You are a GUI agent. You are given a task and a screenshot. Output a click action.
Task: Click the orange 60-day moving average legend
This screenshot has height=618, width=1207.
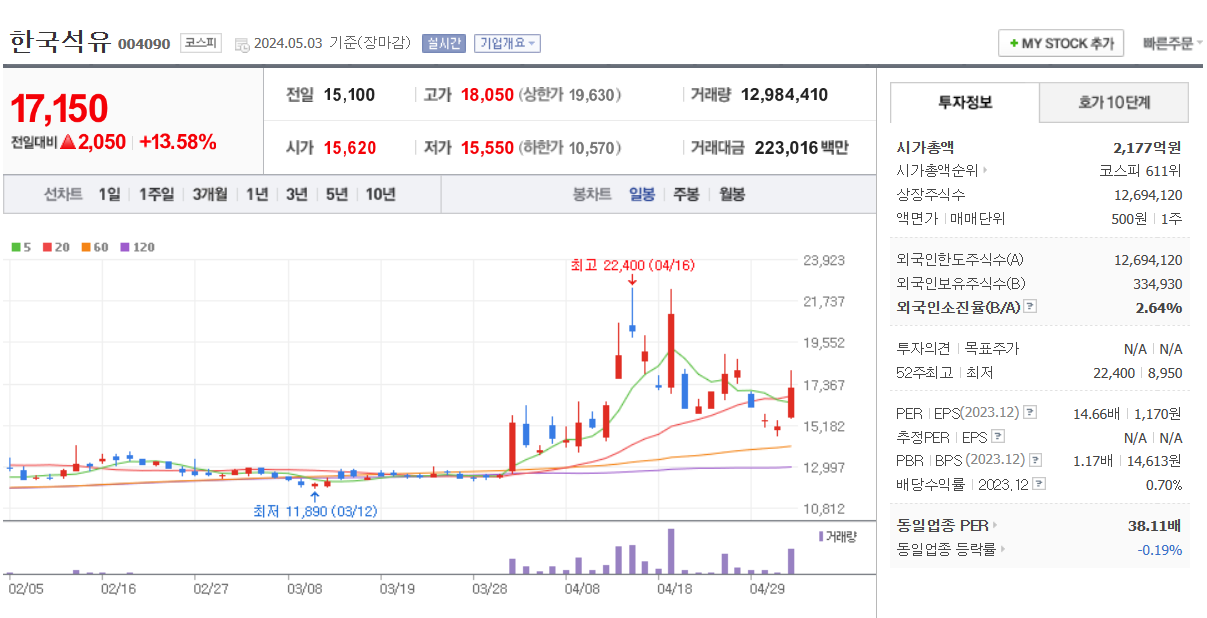pos(94,246)
